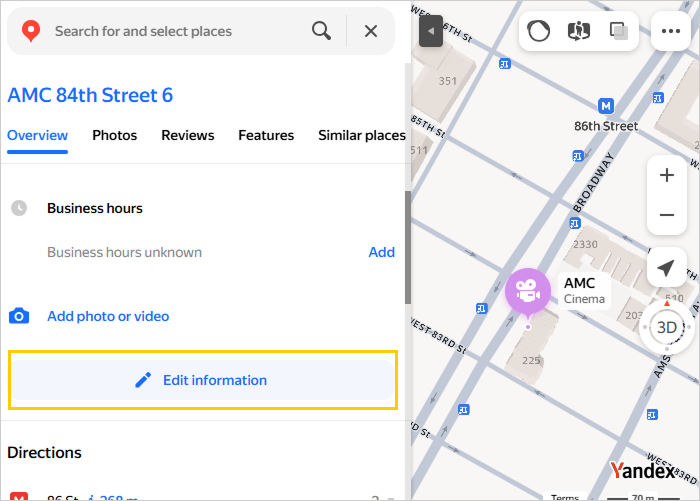Click the Business hours heading
This screenshot has width=700, height=501.
click(x=95, y=209)
